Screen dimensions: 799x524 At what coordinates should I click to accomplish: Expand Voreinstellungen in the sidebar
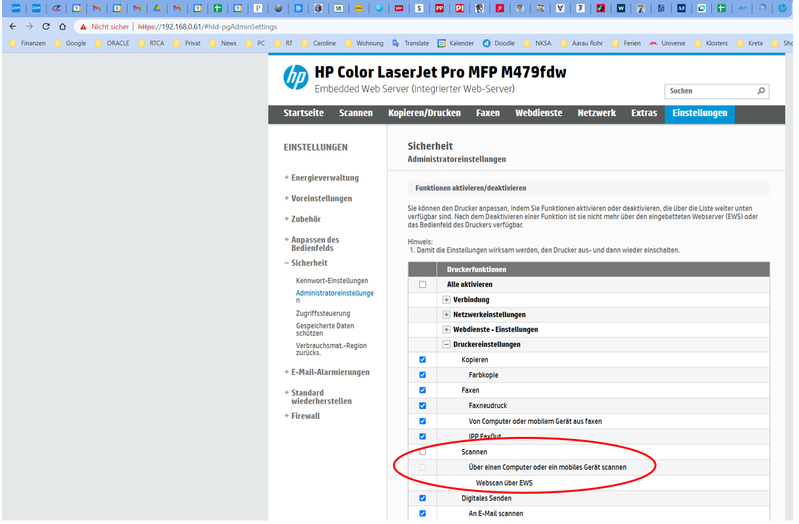pos(318,198)
